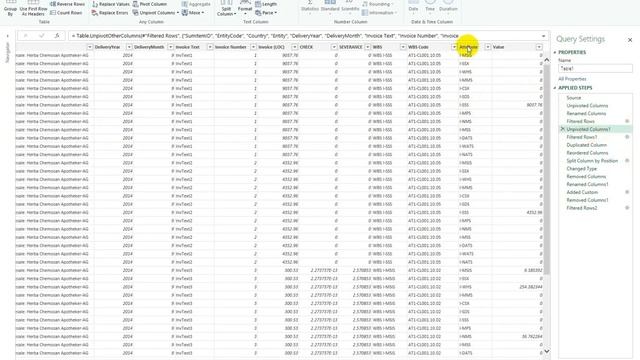Open the Move column dropdown
Viewport: 640px width, 360px height.
(x=193, y=13)
